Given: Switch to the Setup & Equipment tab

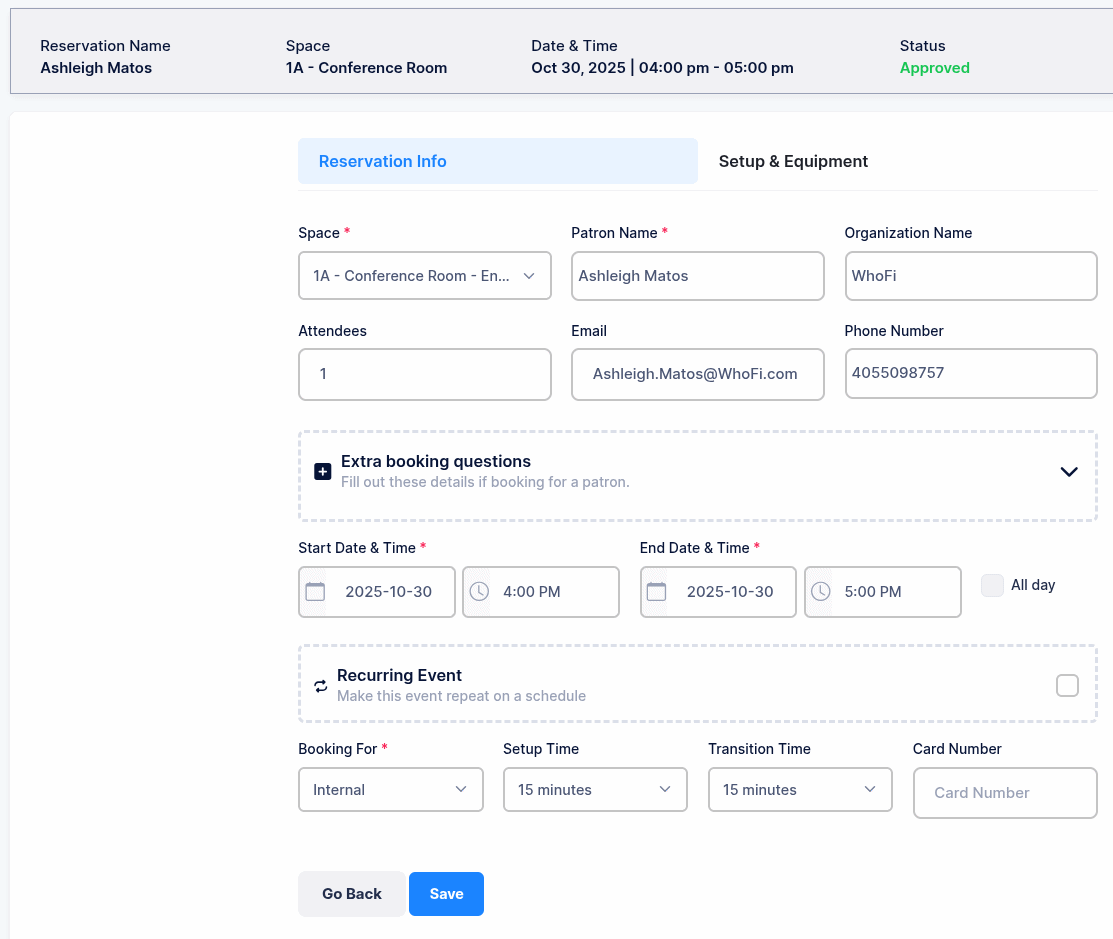Looking at the screenshot, I should pyautogui.click(x=793, y=162).
